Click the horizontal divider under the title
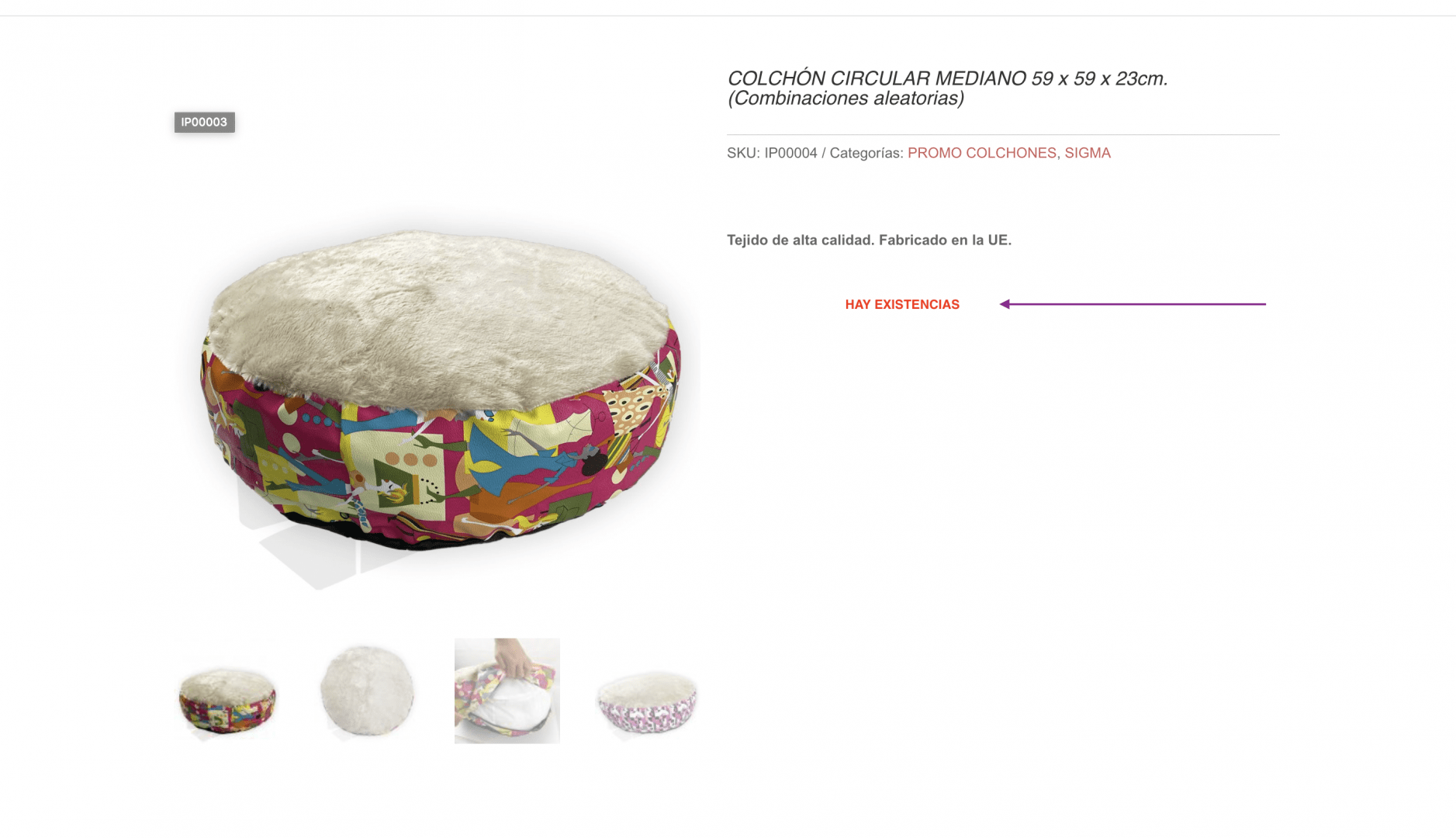The height and width of the screenshot is (838, 1456). tap(1003, 134)
